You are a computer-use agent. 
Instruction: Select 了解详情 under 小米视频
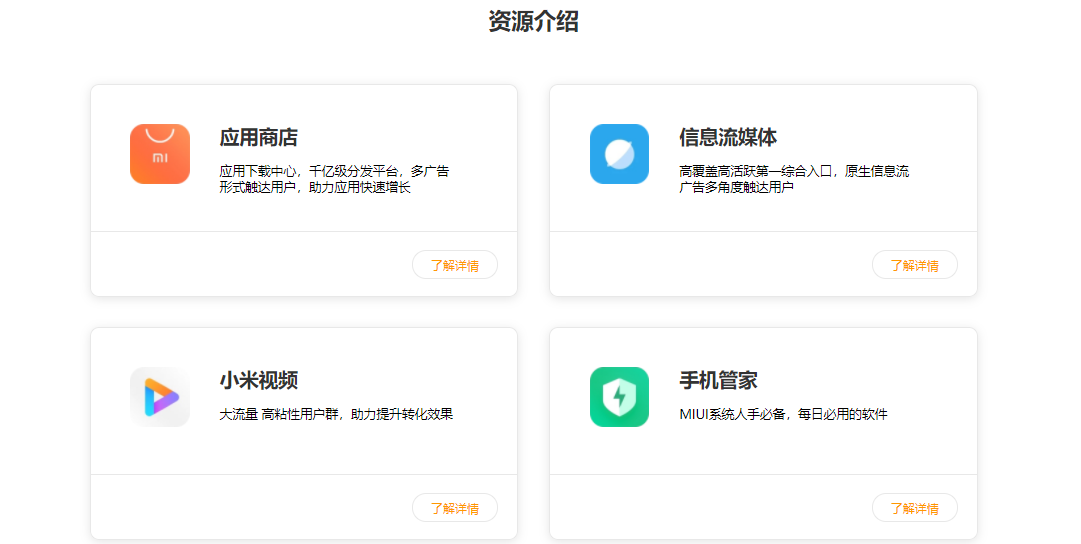tap(455, 508)
